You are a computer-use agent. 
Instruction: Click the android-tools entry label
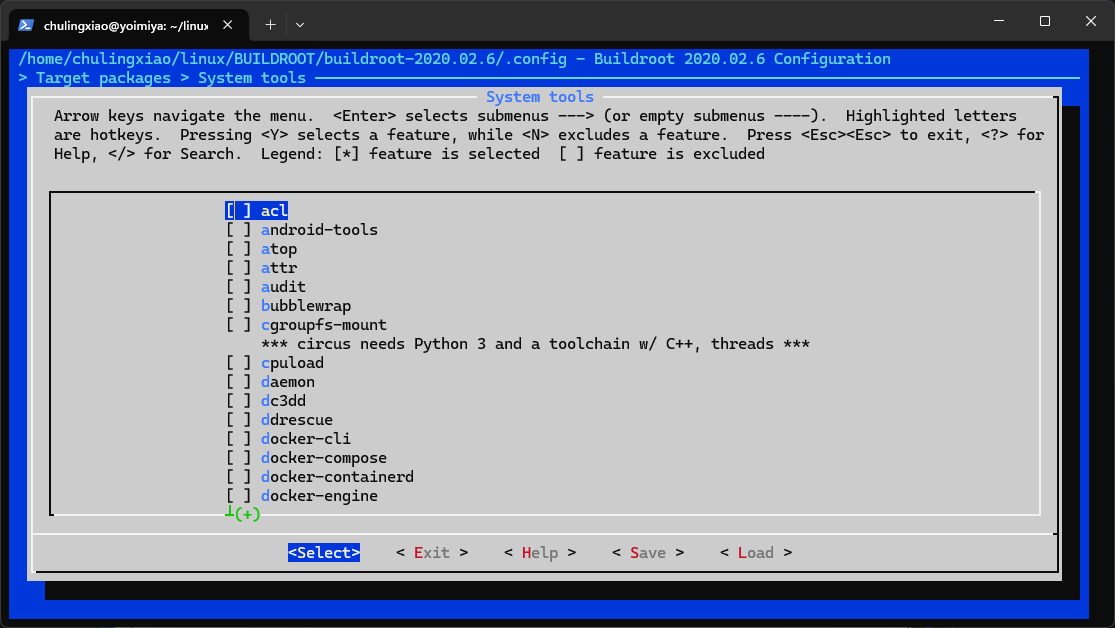319,230
